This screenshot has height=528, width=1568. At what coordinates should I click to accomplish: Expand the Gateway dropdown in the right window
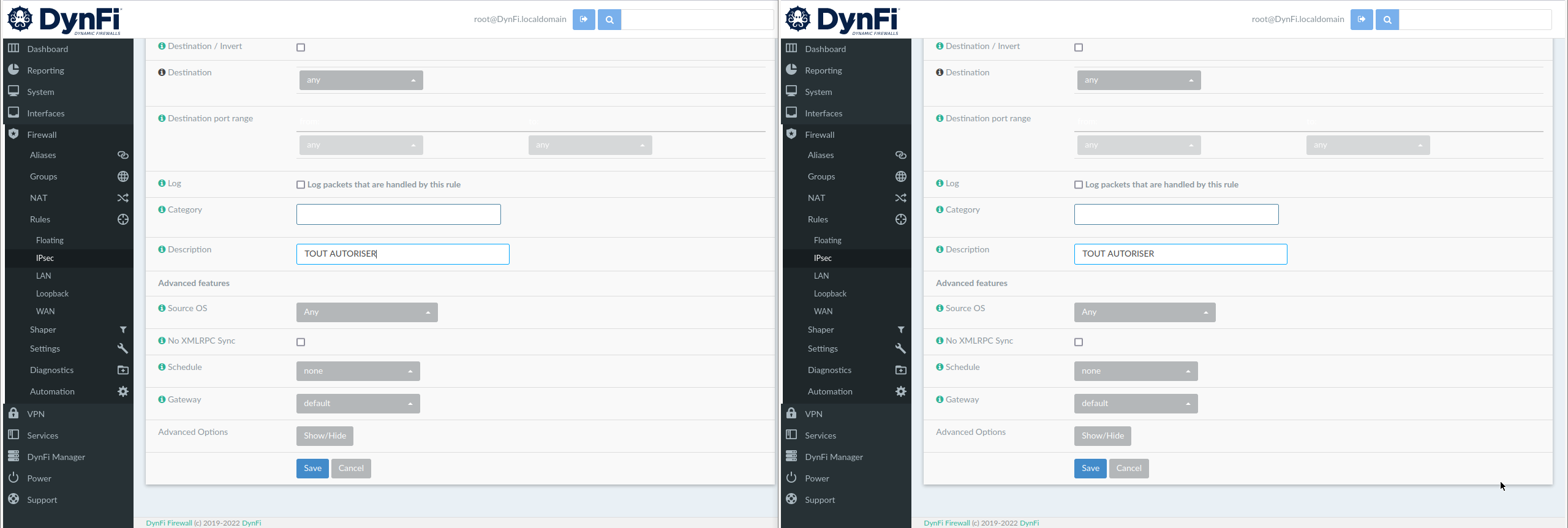click(1136, 404)
